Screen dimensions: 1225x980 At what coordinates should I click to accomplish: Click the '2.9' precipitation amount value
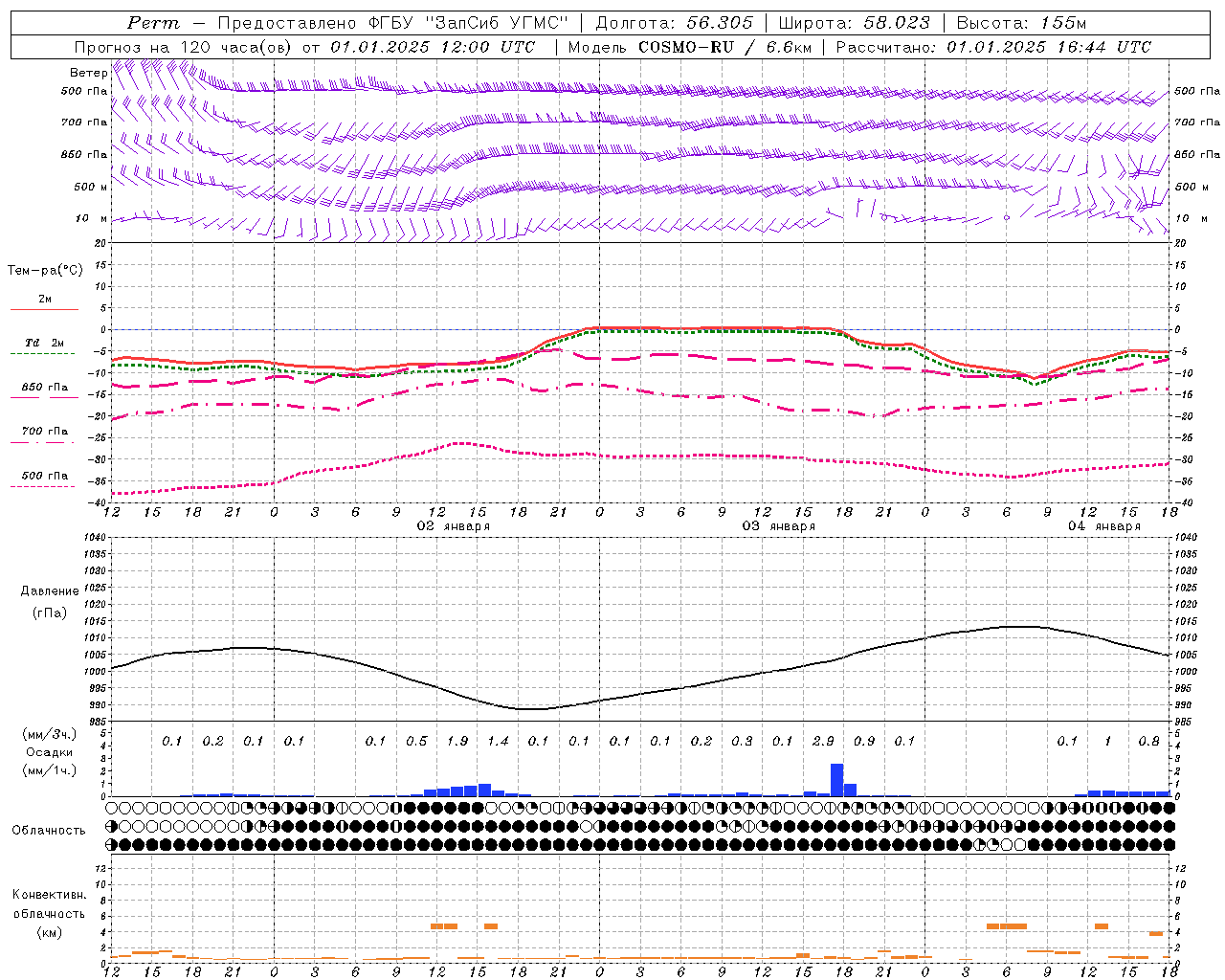(x=823, y=742)
